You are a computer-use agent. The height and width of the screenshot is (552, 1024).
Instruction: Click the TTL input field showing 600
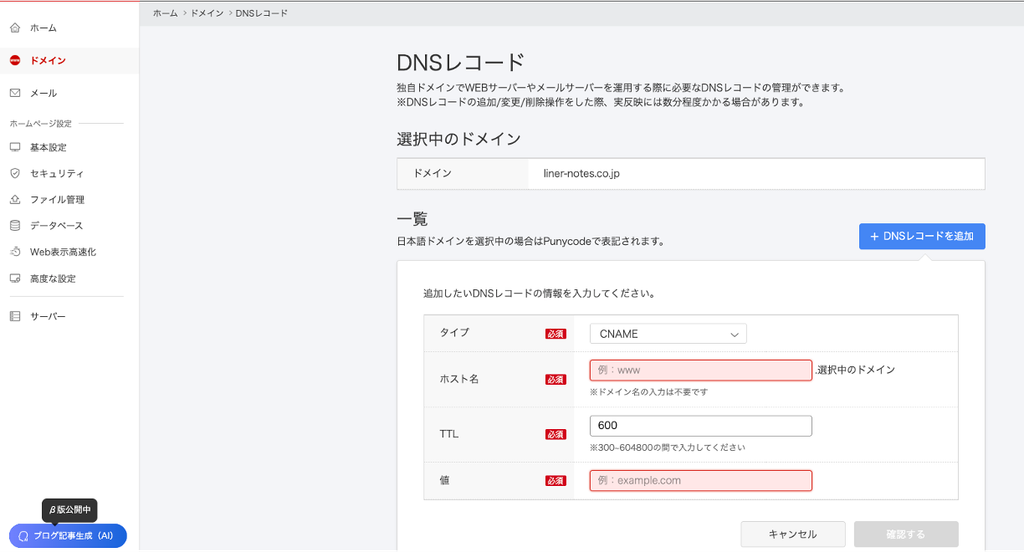pos(701,426)
